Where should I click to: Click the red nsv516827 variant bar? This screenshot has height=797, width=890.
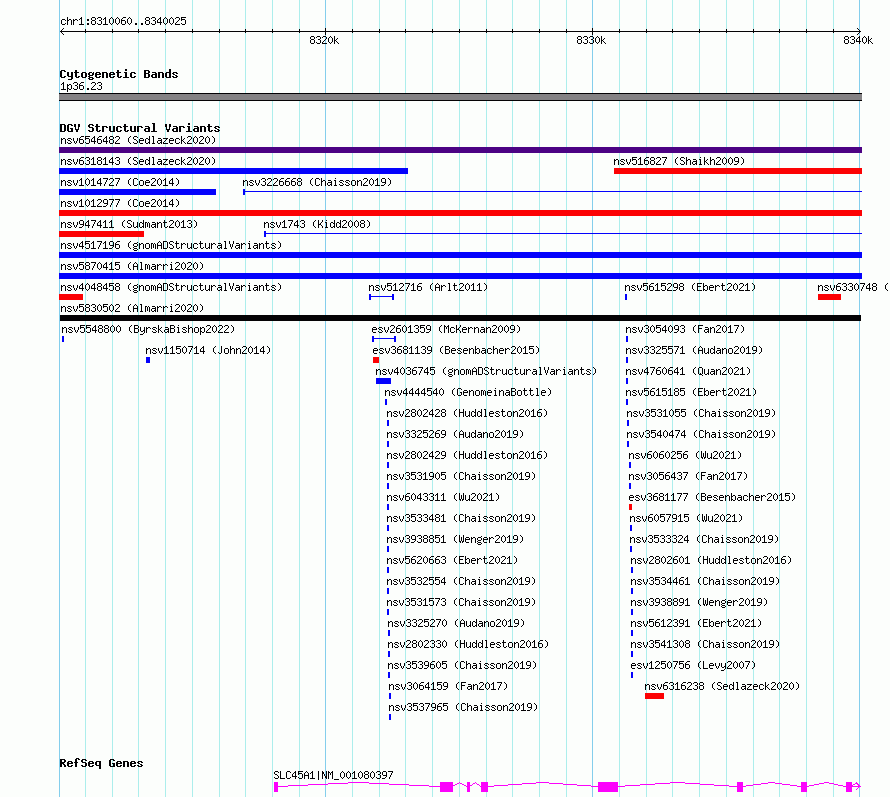738,171
